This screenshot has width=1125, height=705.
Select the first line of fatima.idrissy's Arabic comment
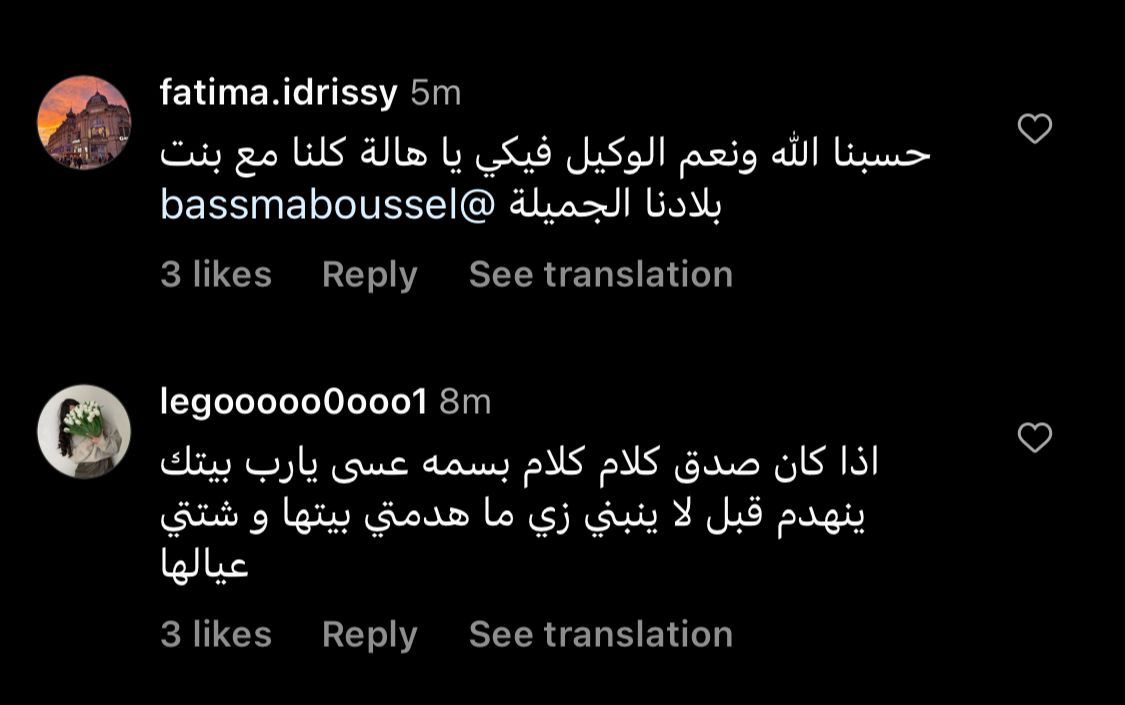coord(545,155)
